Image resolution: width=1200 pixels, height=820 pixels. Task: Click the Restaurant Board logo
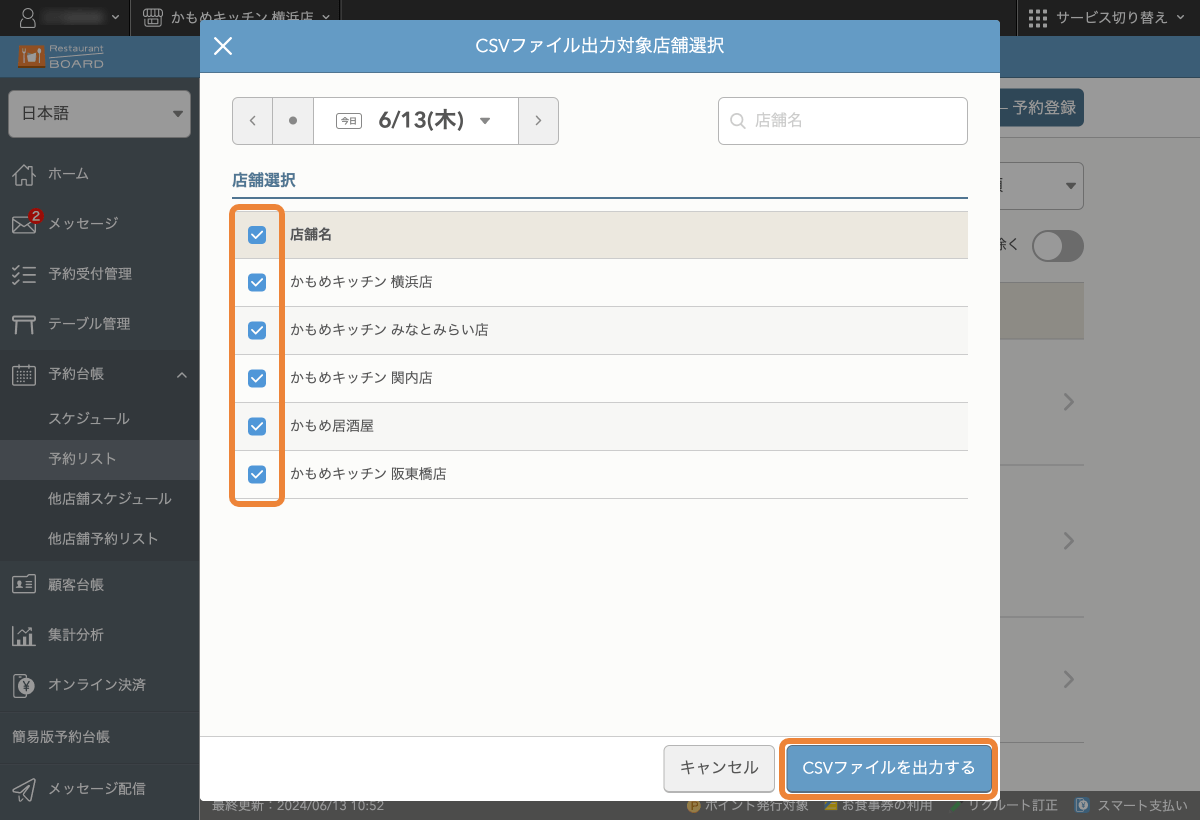[x=61, y=56]
